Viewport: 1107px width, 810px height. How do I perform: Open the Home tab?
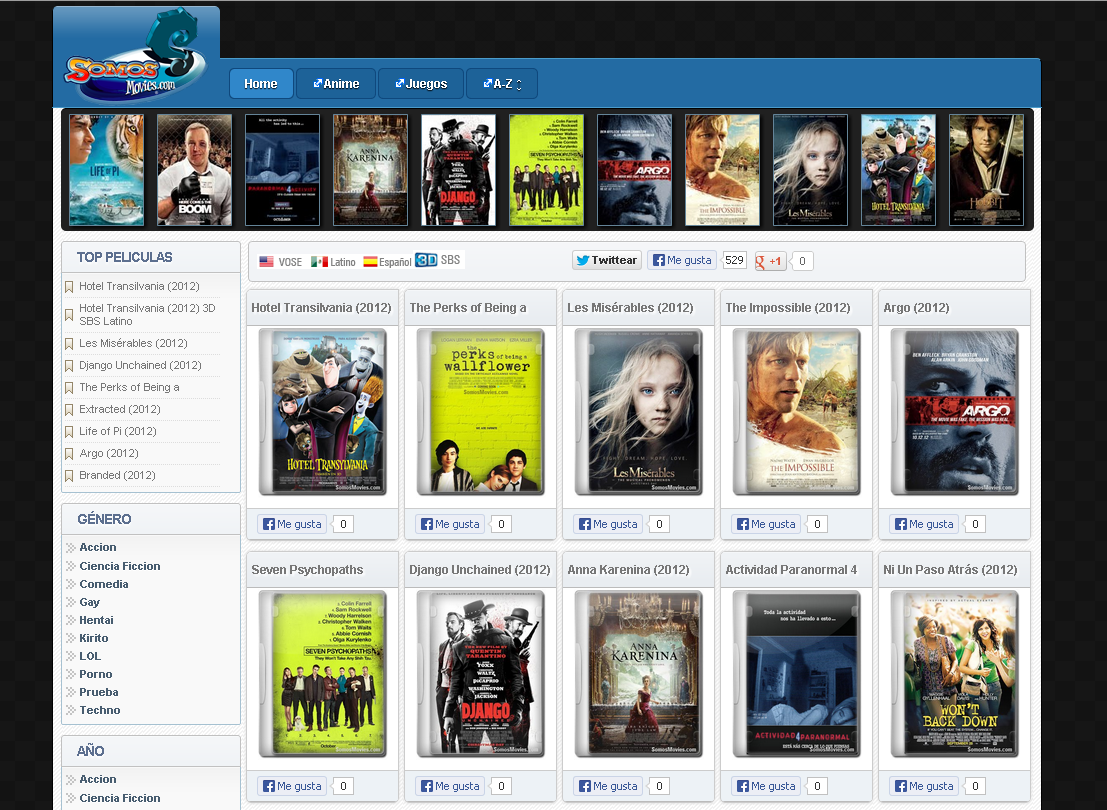261,83
